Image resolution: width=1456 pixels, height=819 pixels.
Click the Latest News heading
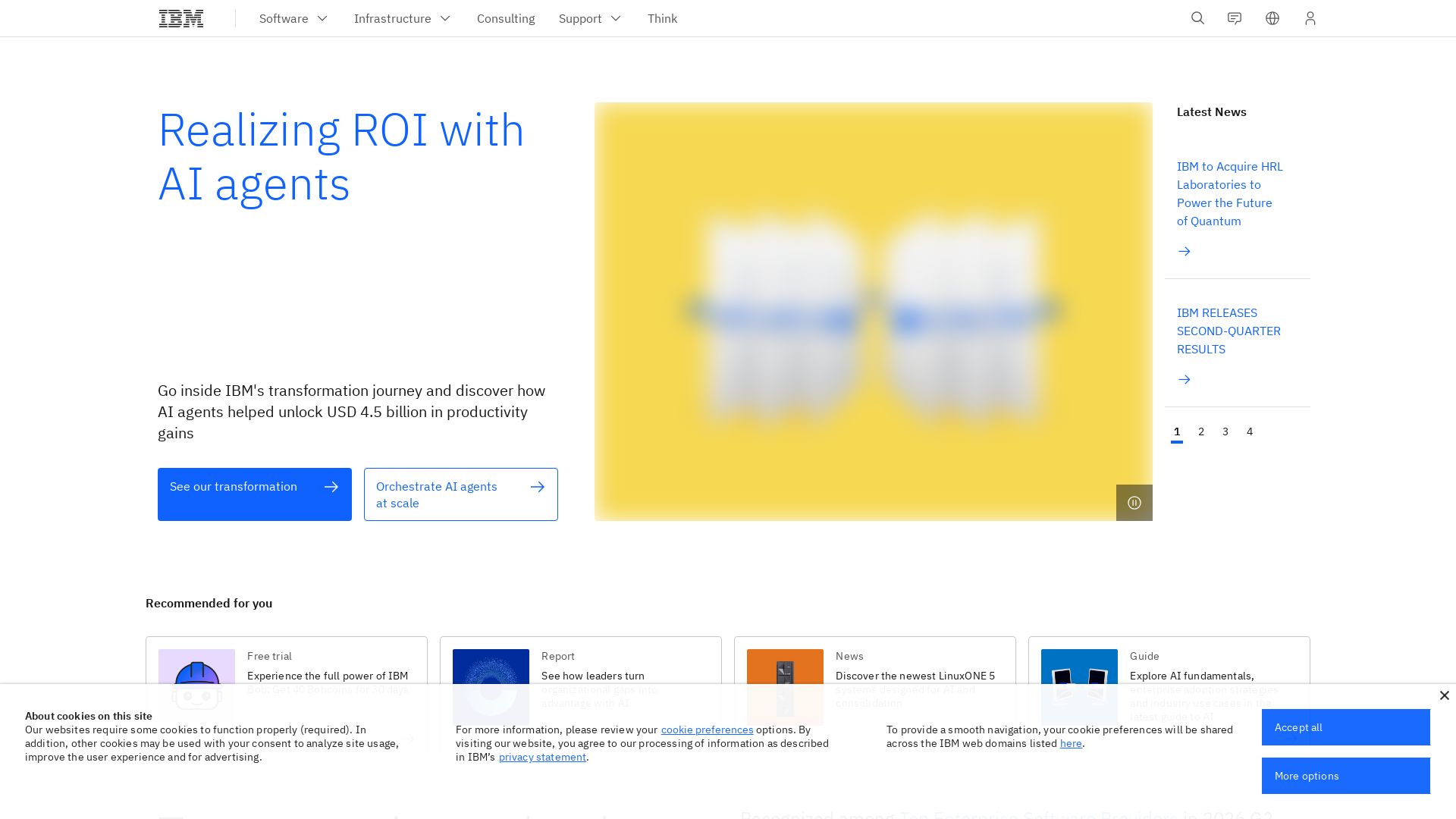click(1212, 111)
